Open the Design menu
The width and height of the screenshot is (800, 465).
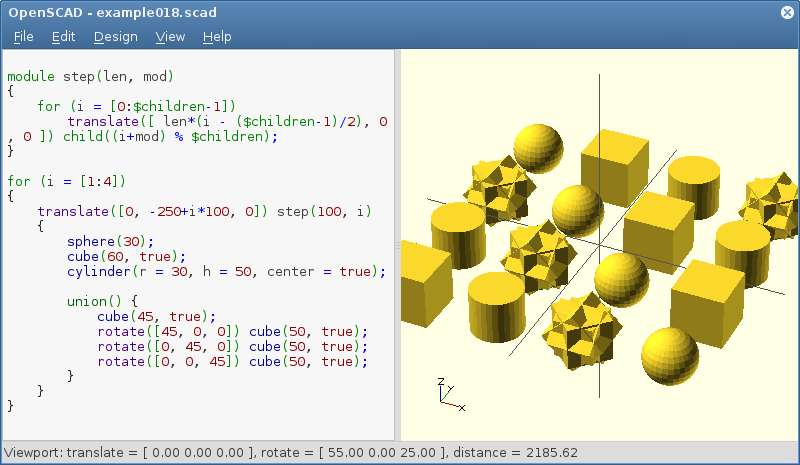116,37
